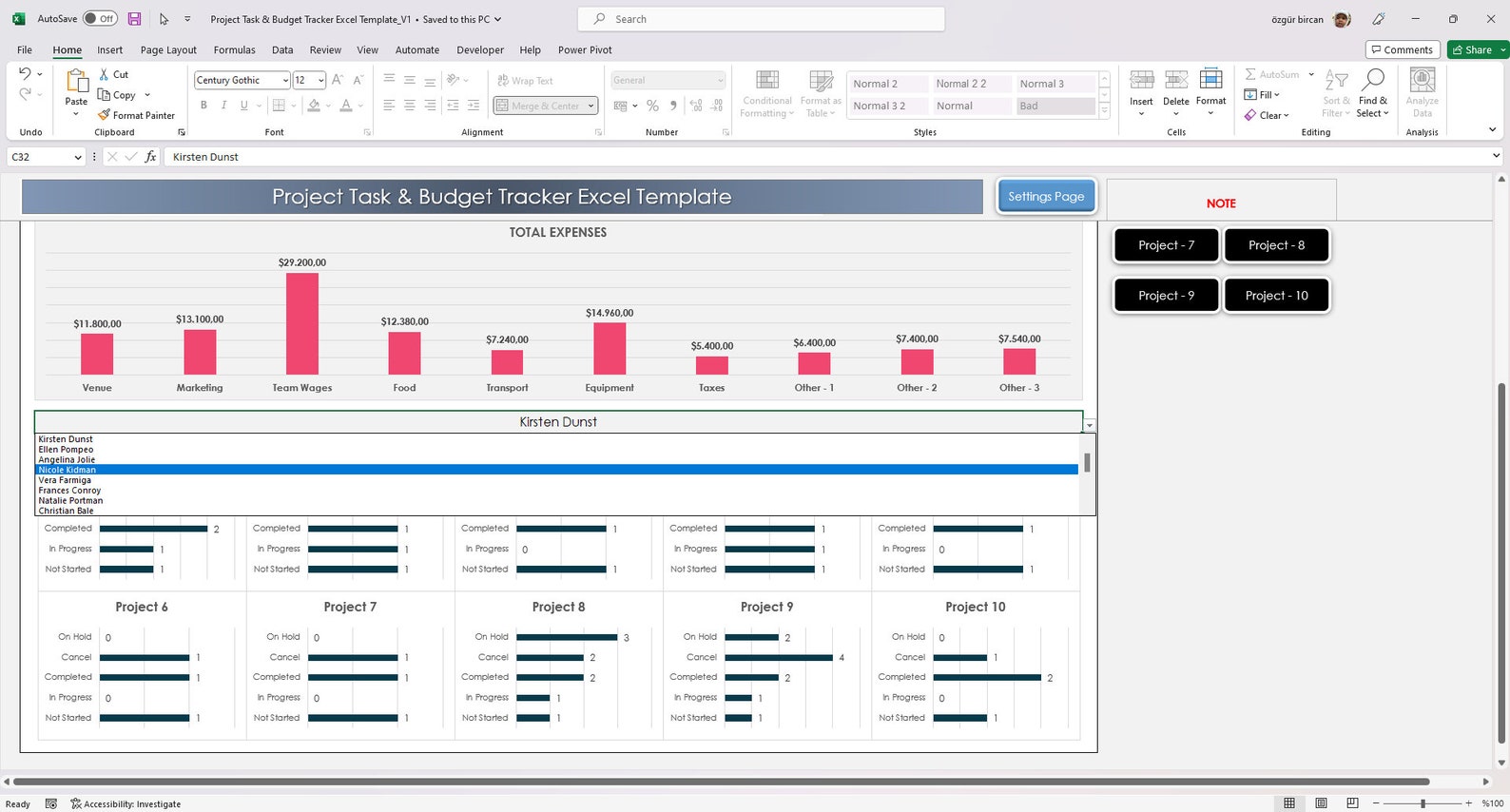This screenshot has width=1510, height=812.
Task: Switch to the Formulas tab
Action: (x=234, y=49)
